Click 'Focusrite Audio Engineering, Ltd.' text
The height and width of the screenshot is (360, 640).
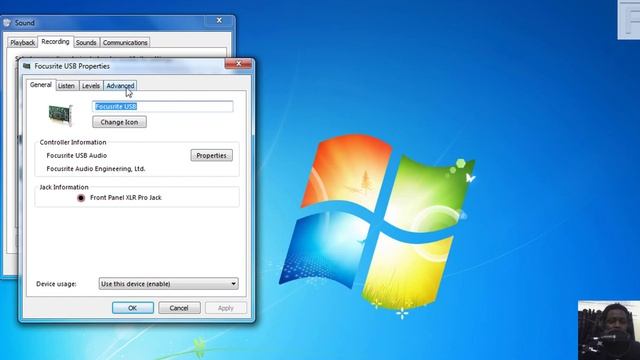click(96, 169)
